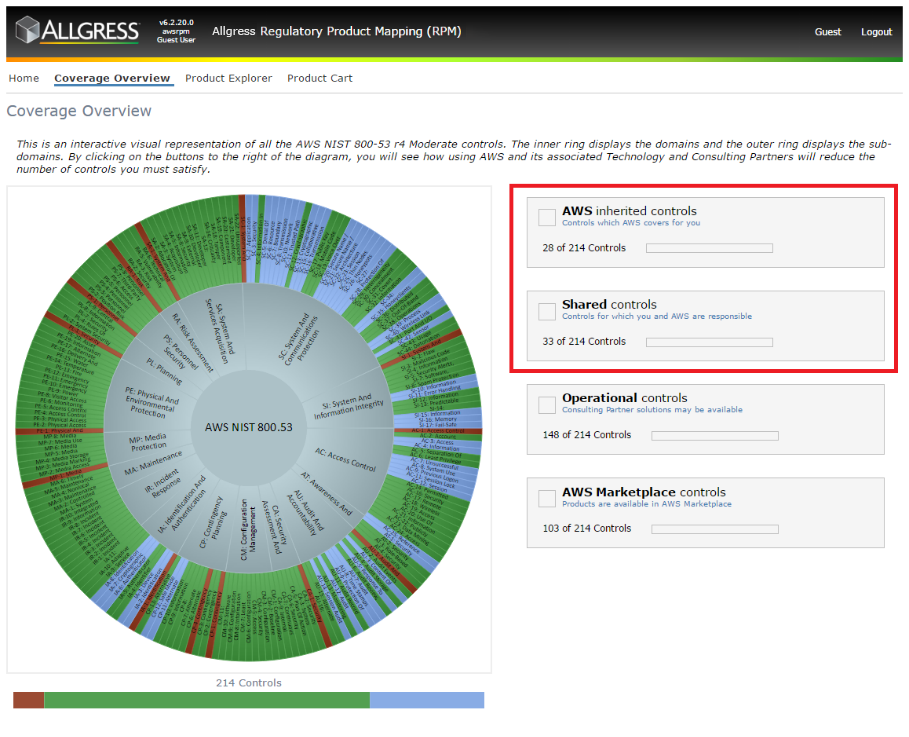Click the 'AWS inherited controls' heading

point(629,211)
